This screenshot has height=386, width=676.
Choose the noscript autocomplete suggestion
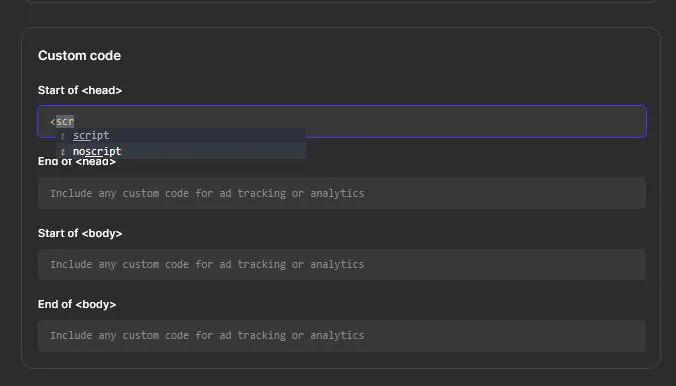coord(181,151)
